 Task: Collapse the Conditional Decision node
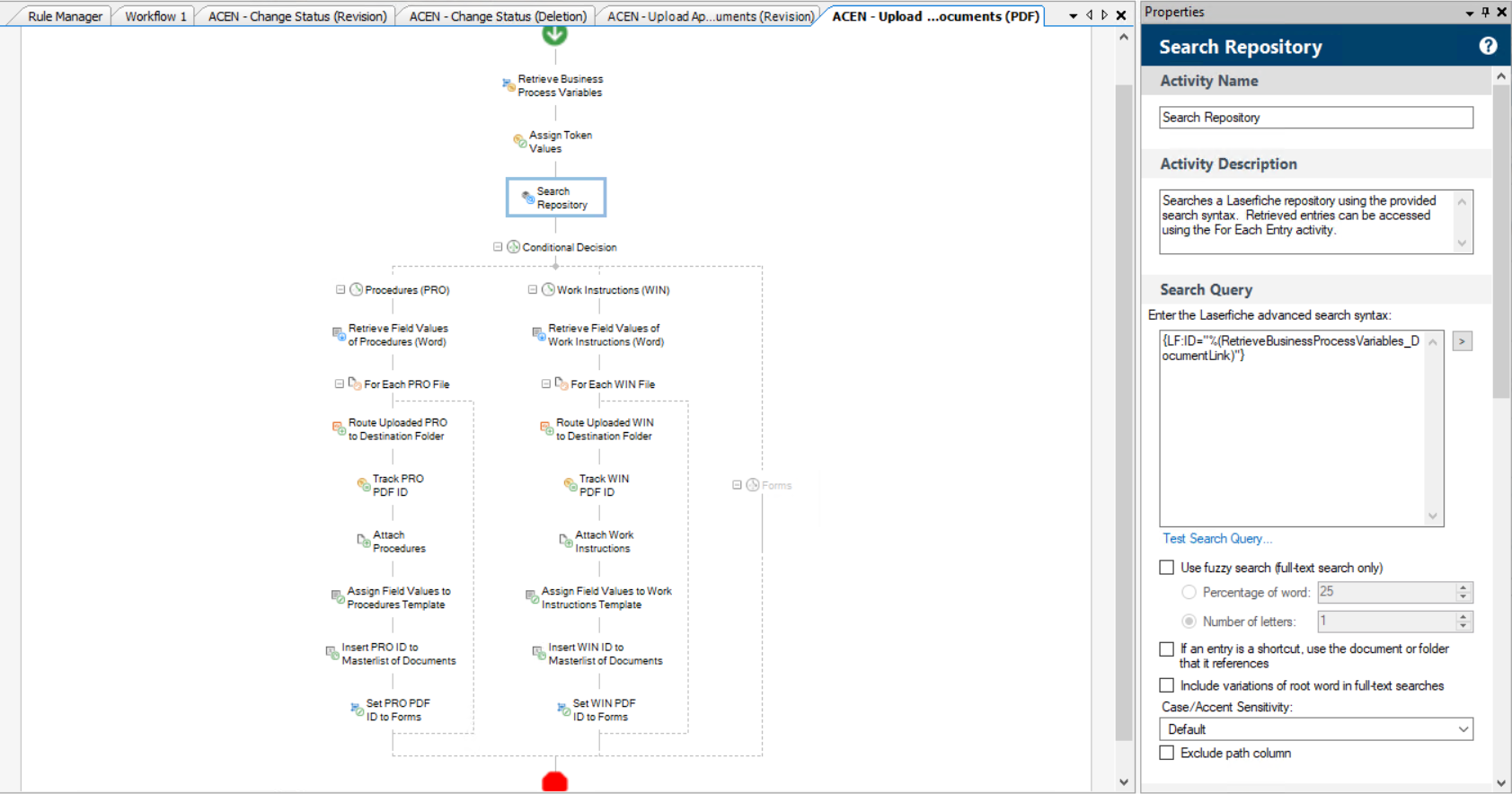498,246
